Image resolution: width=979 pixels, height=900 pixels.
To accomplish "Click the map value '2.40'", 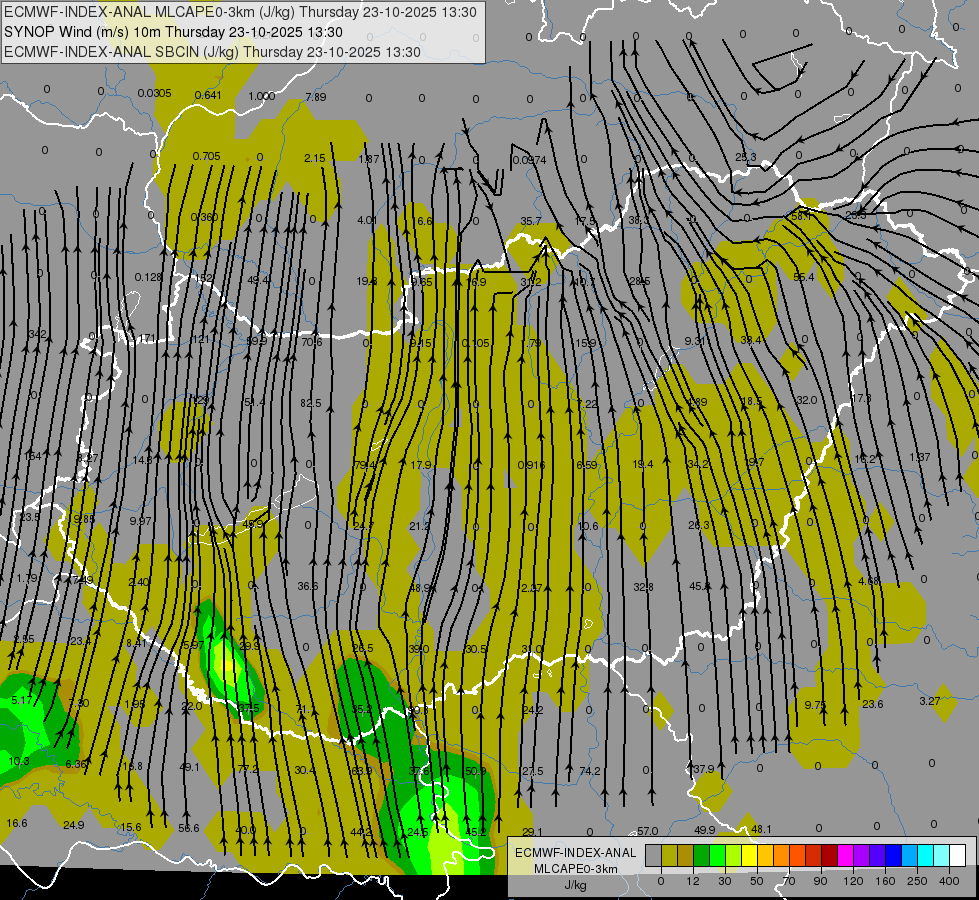I will coord(139,581).
